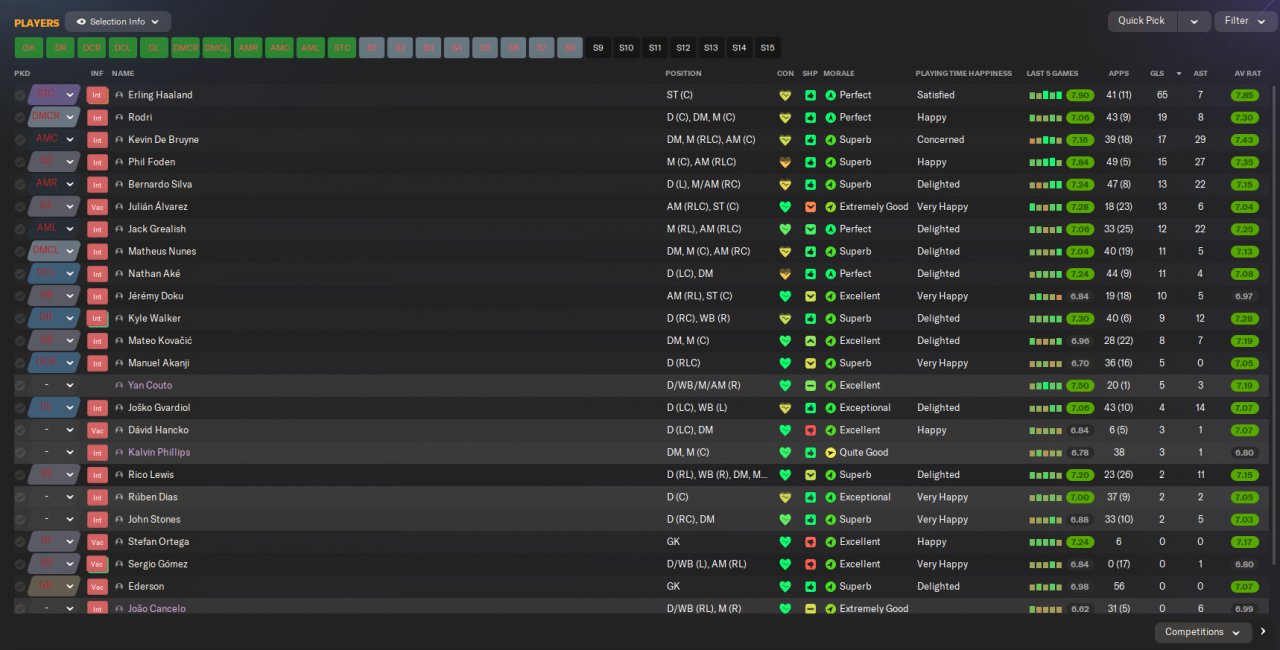Screen dimensions: 1280x650
Task: Toggle the pick checkmark for Erling Haaland
Action: (x=20, y=95)
